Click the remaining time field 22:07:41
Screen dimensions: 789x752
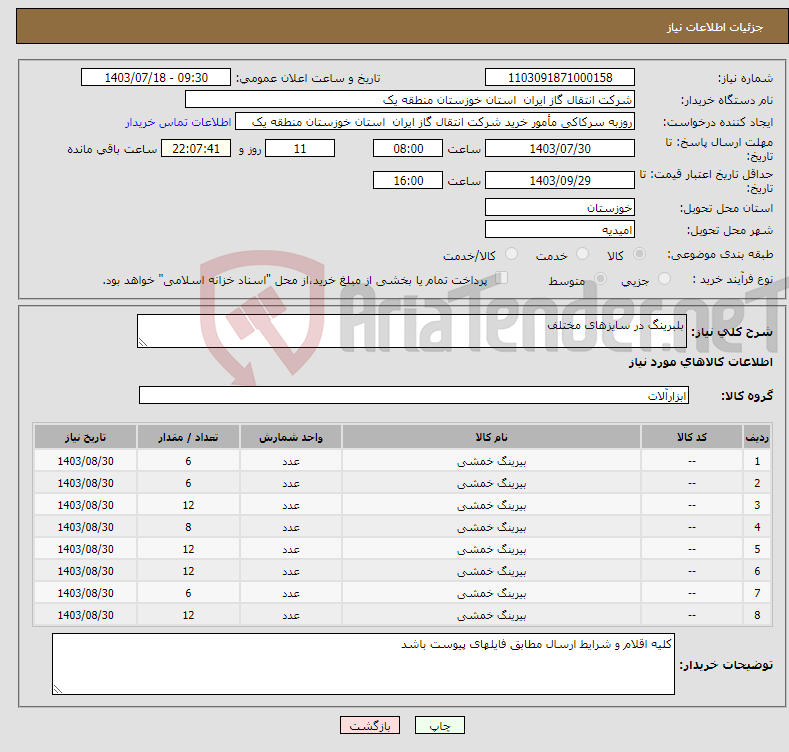196,148
